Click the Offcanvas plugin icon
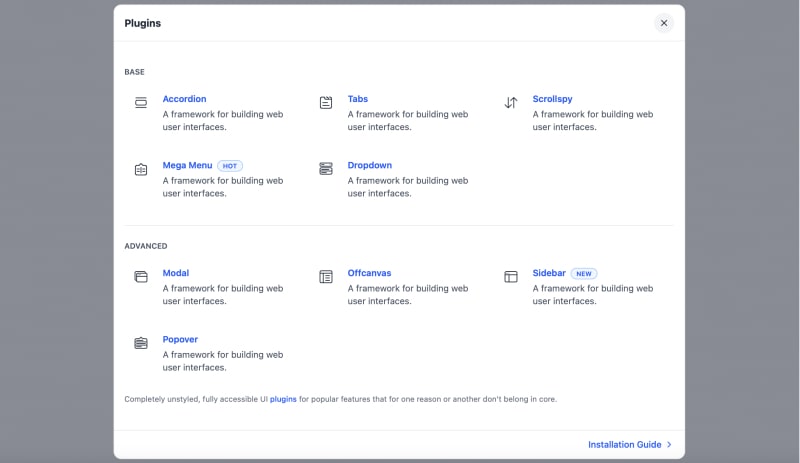This screenshot has width=800, height=463. (x=326, y=277)
